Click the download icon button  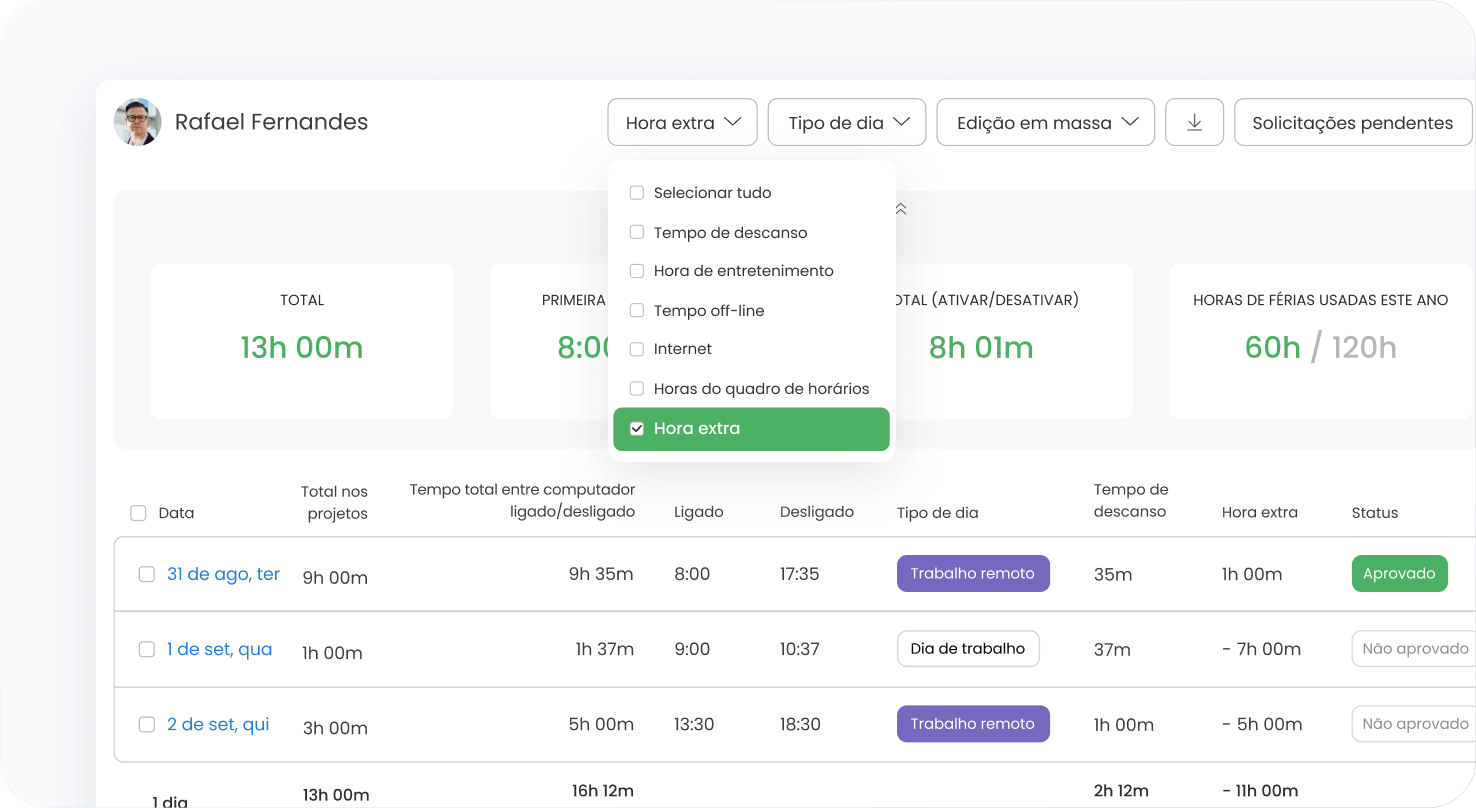[x=1194, y=122]
